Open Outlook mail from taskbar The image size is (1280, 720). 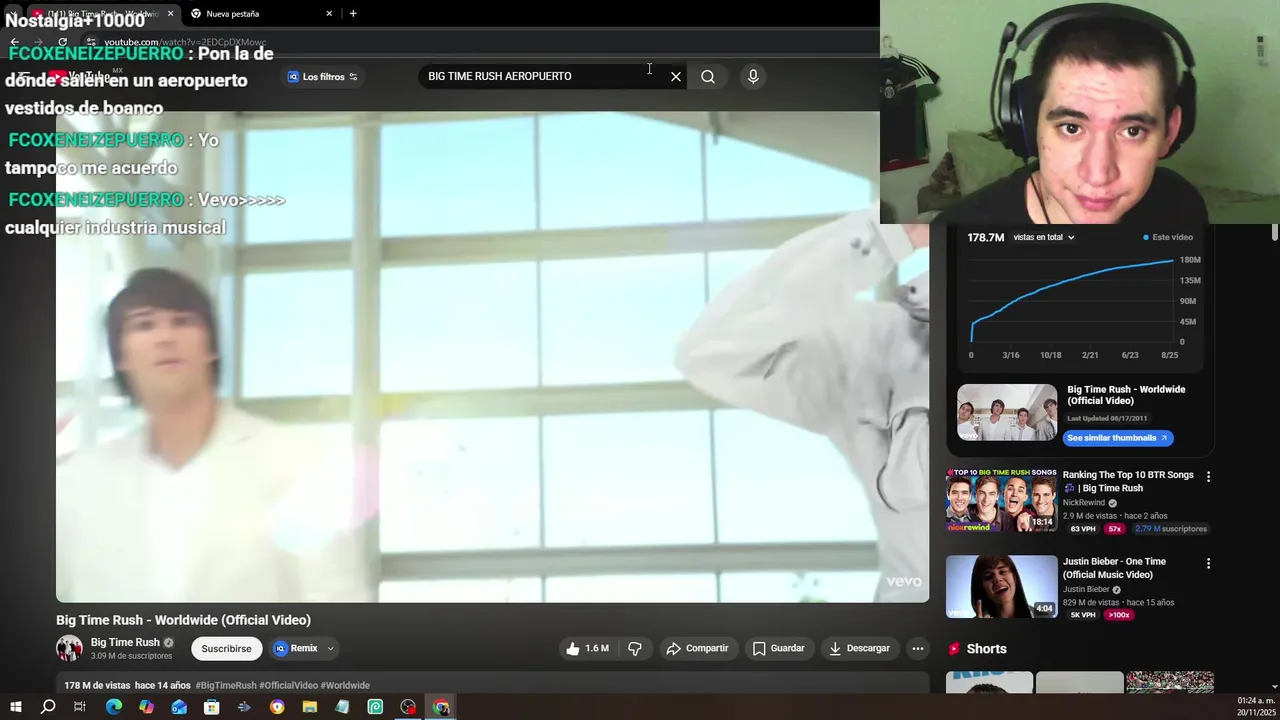click(179, 707)
